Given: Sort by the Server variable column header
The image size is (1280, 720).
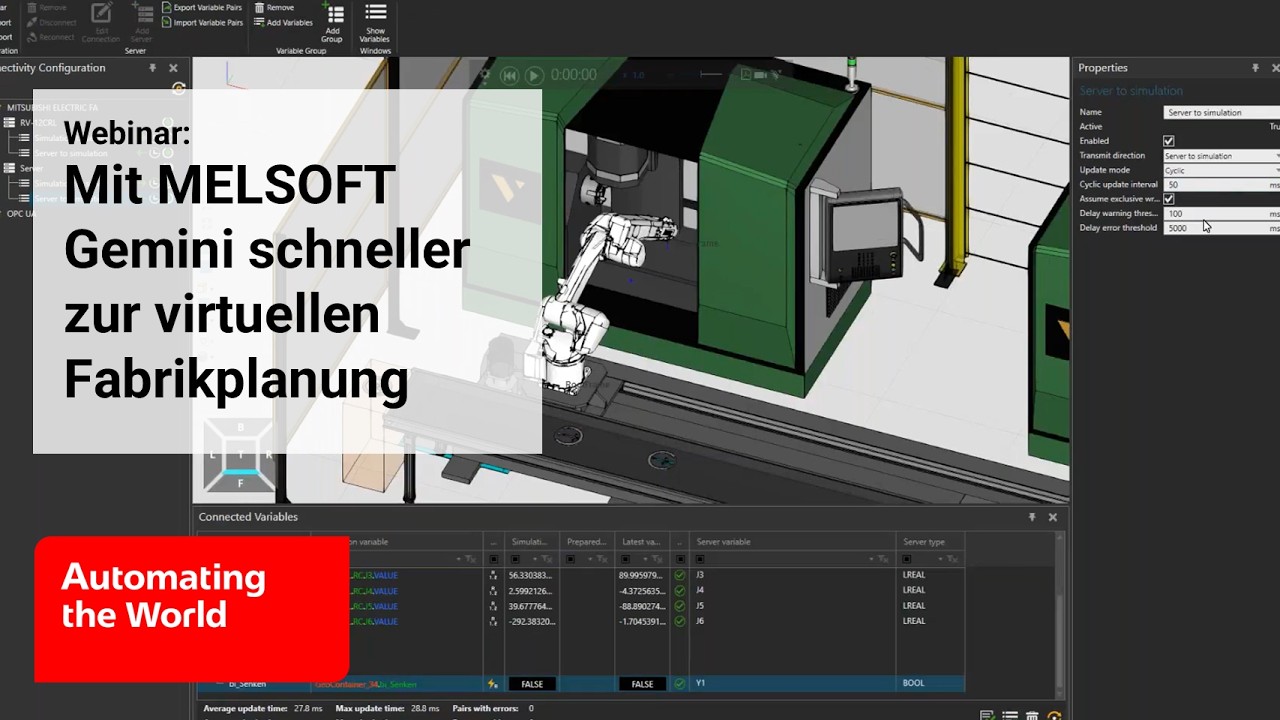Looking at the screenshot, I should (x=793, y=542).
